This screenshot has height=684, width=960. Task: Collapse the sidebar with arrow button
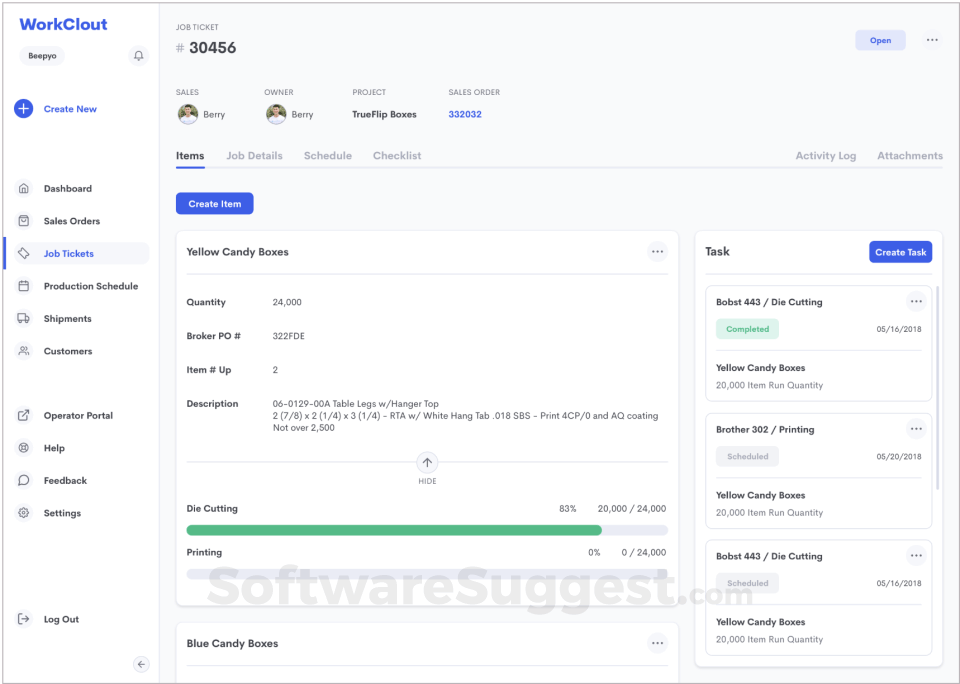tap(141, 664)
